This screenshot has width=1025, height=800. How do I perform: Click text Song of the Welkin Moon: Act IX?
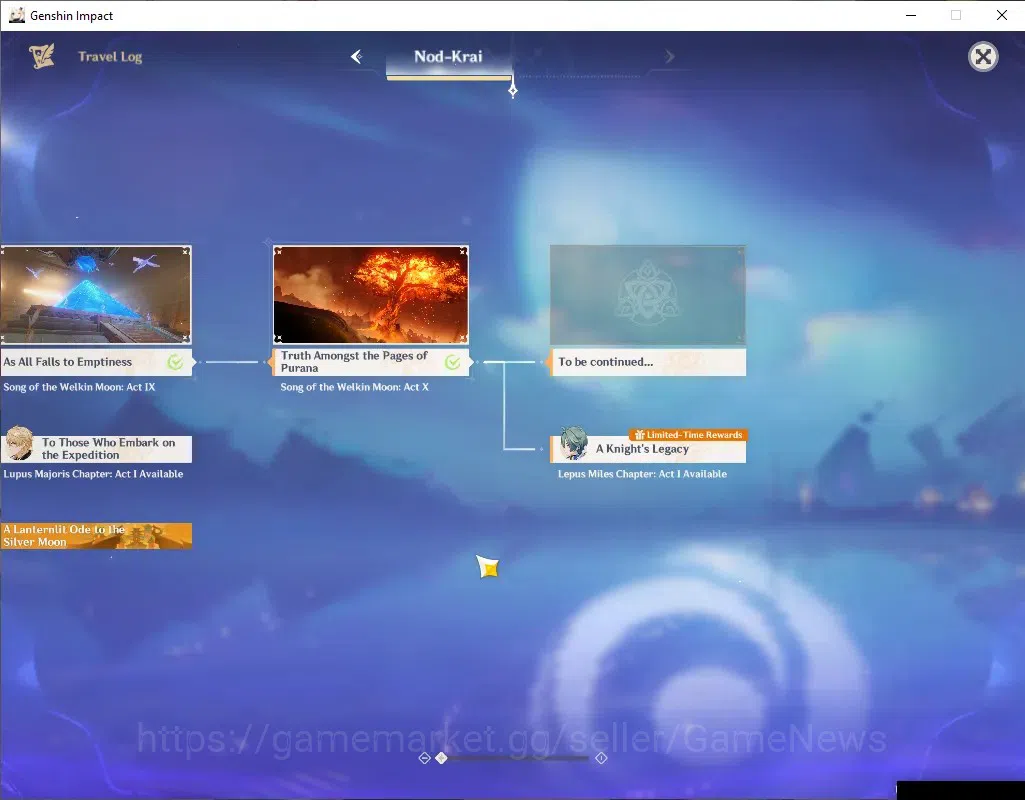click(x=79, y=387)
